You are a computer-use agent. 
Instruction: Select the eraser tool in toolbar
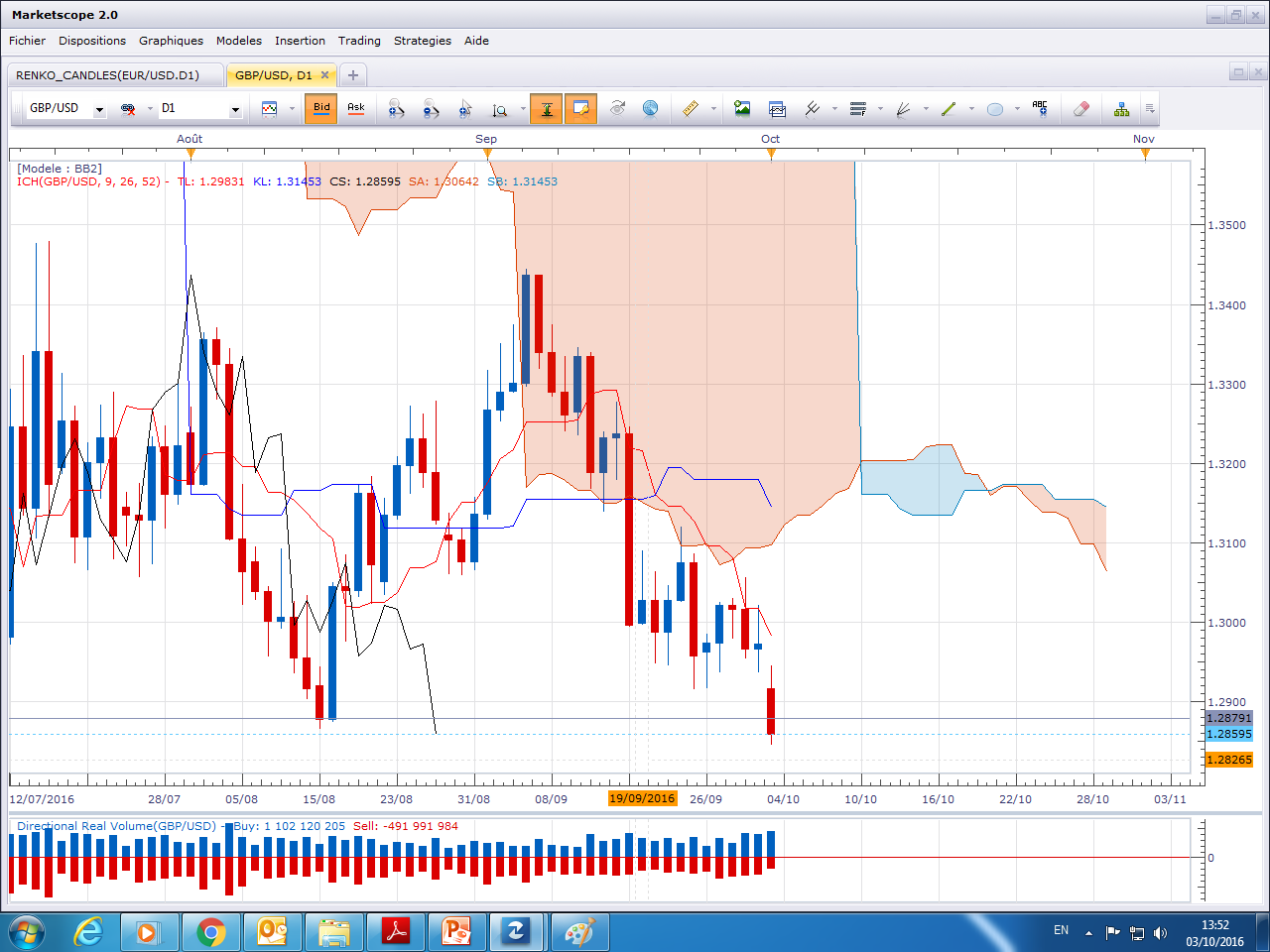tap(1081, 109)
